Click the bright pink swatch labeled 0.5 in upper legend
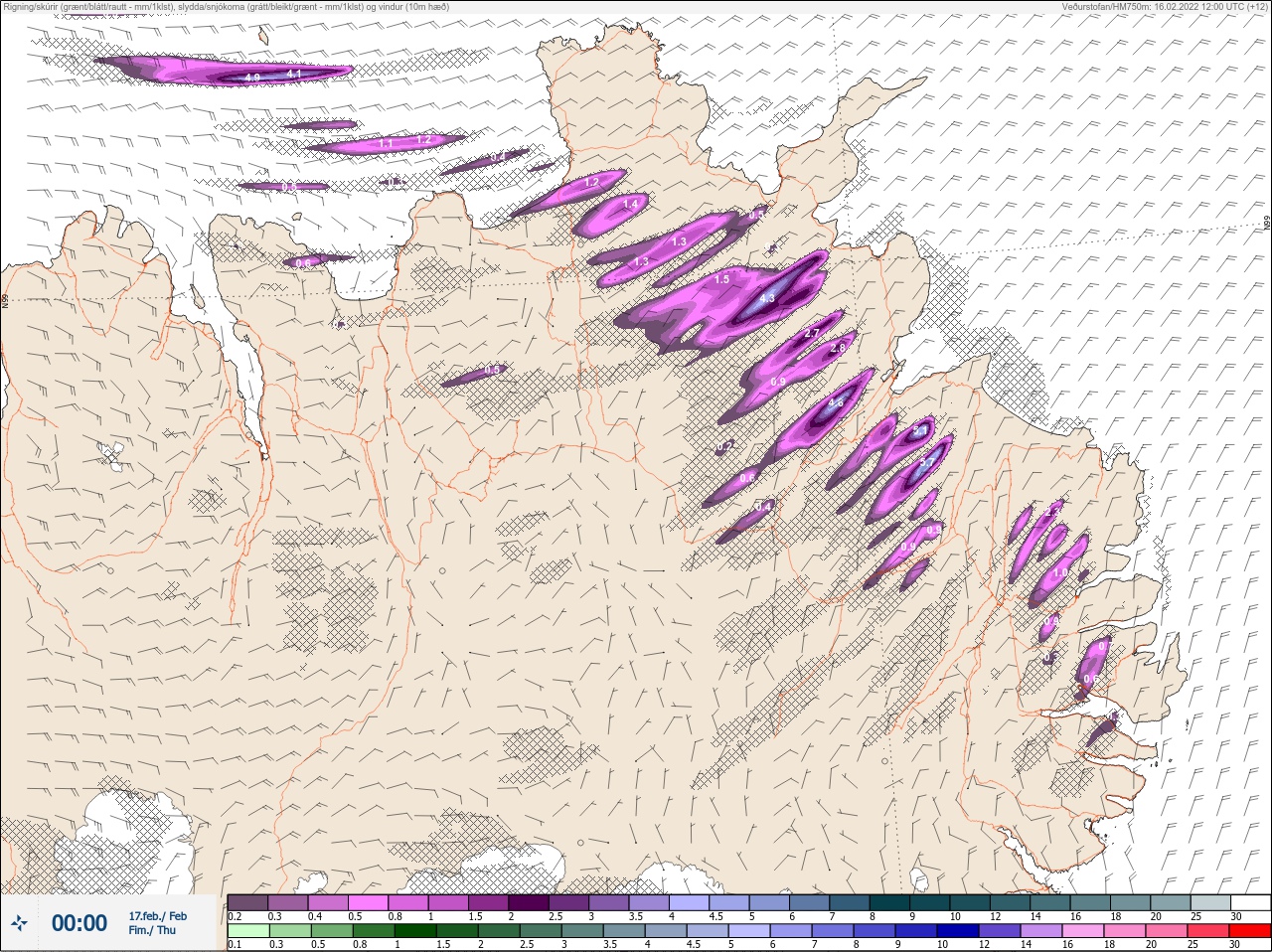This screenshot has height=952, width=1272. click(368, 902)
